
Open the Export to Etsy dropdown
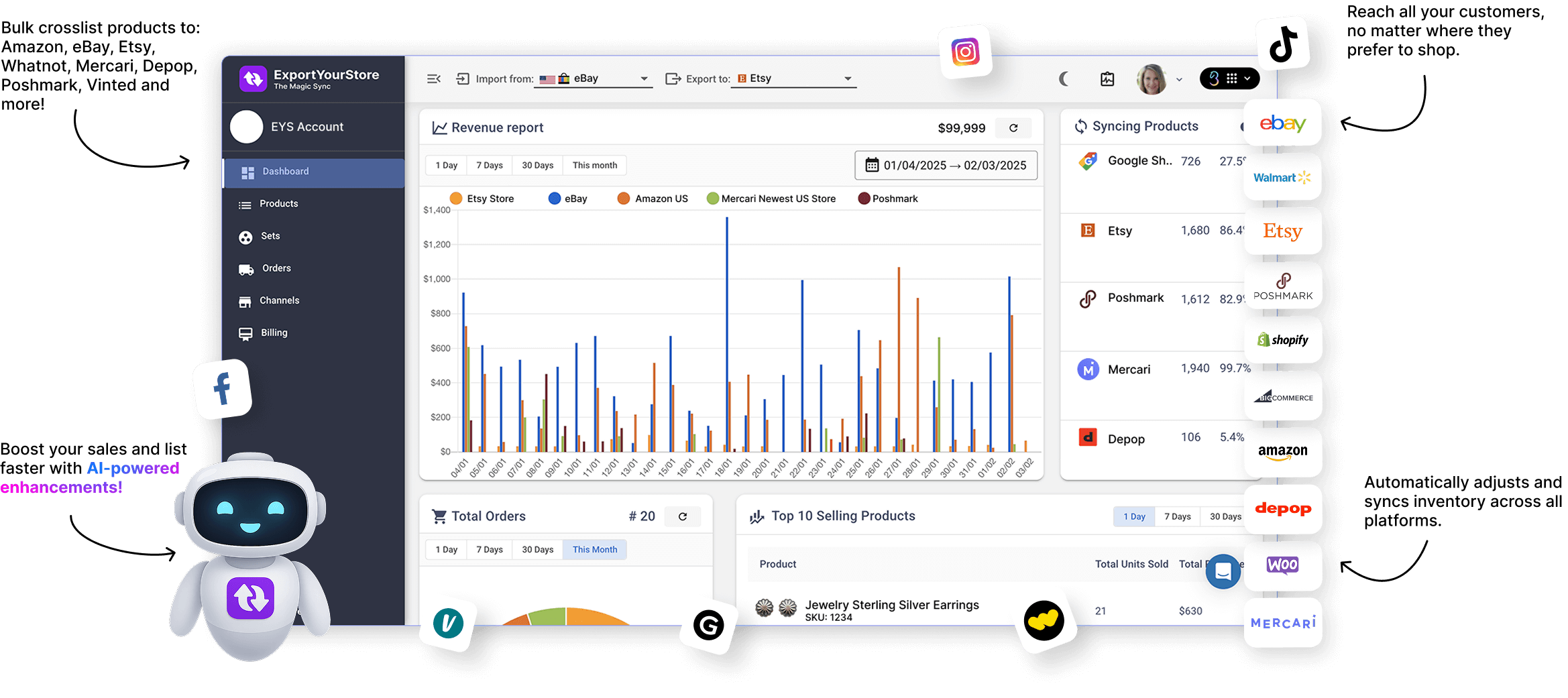pyautogui.click(x=847, y=78)
